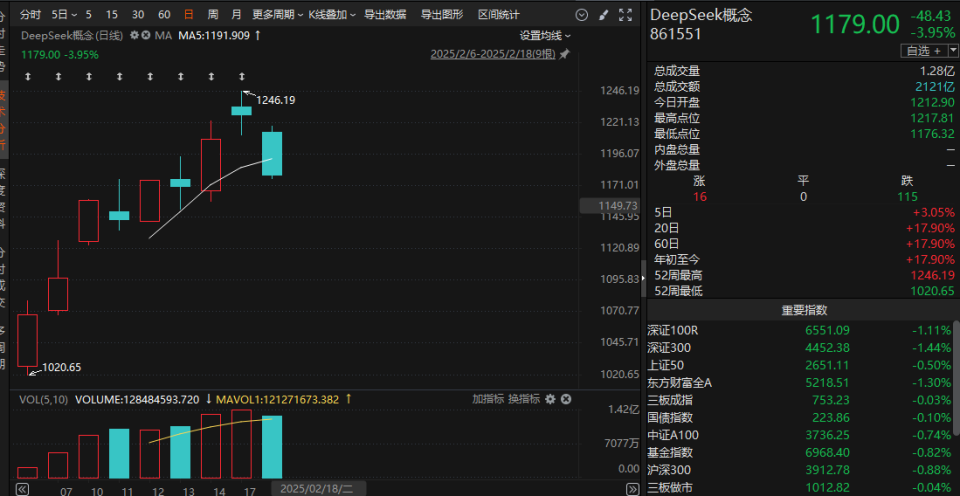This screenshot has width=960, height=496.
Task: Open VOL indicator settings gear
Action: [x=550, y=399]
